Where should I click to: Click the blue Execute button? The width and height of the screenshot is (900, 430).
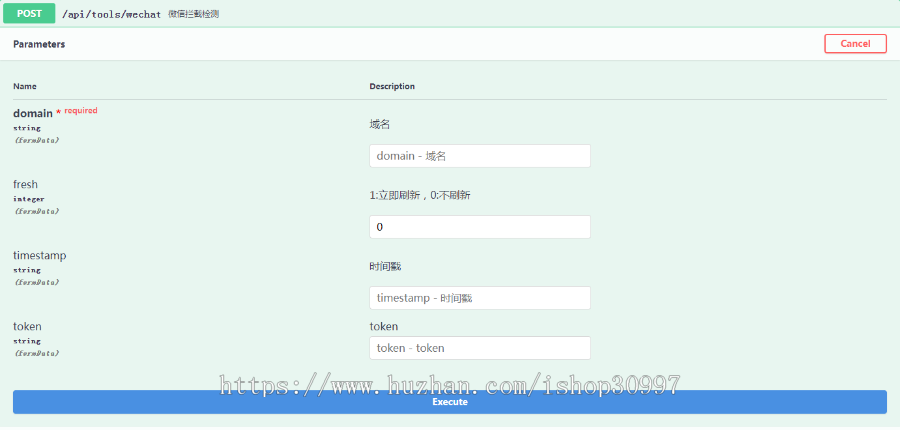point(450,402)
